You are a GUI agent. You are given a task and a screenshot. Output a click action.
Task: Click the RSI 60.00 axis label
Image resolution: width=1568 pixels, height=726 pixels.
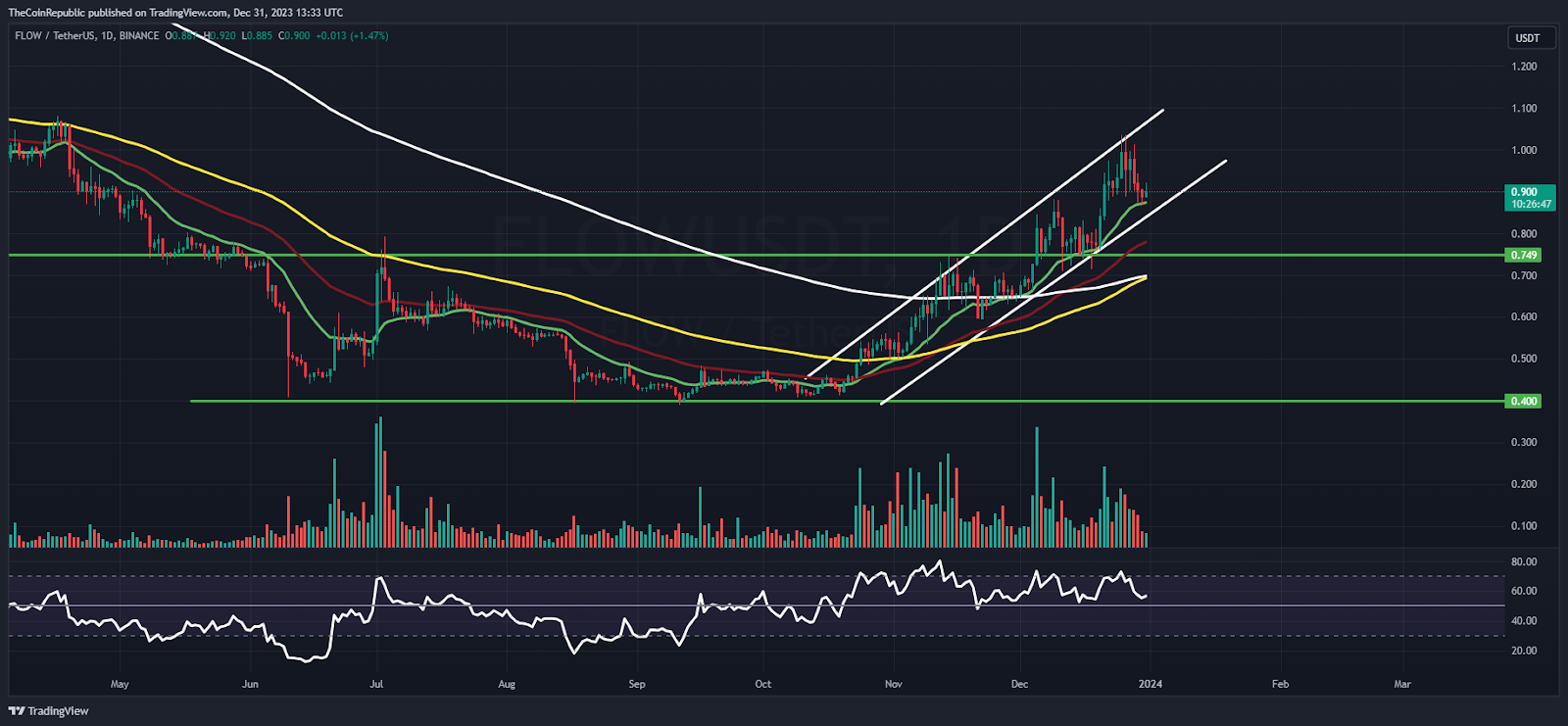coord(1524,592)
